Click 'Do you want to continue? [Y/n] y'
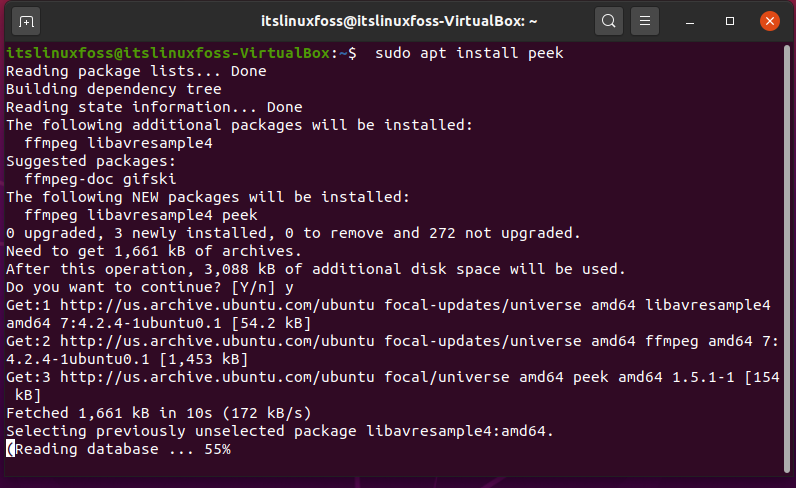Screen dimensions: 796x488 pyautogui.click(x=150, y=287)
